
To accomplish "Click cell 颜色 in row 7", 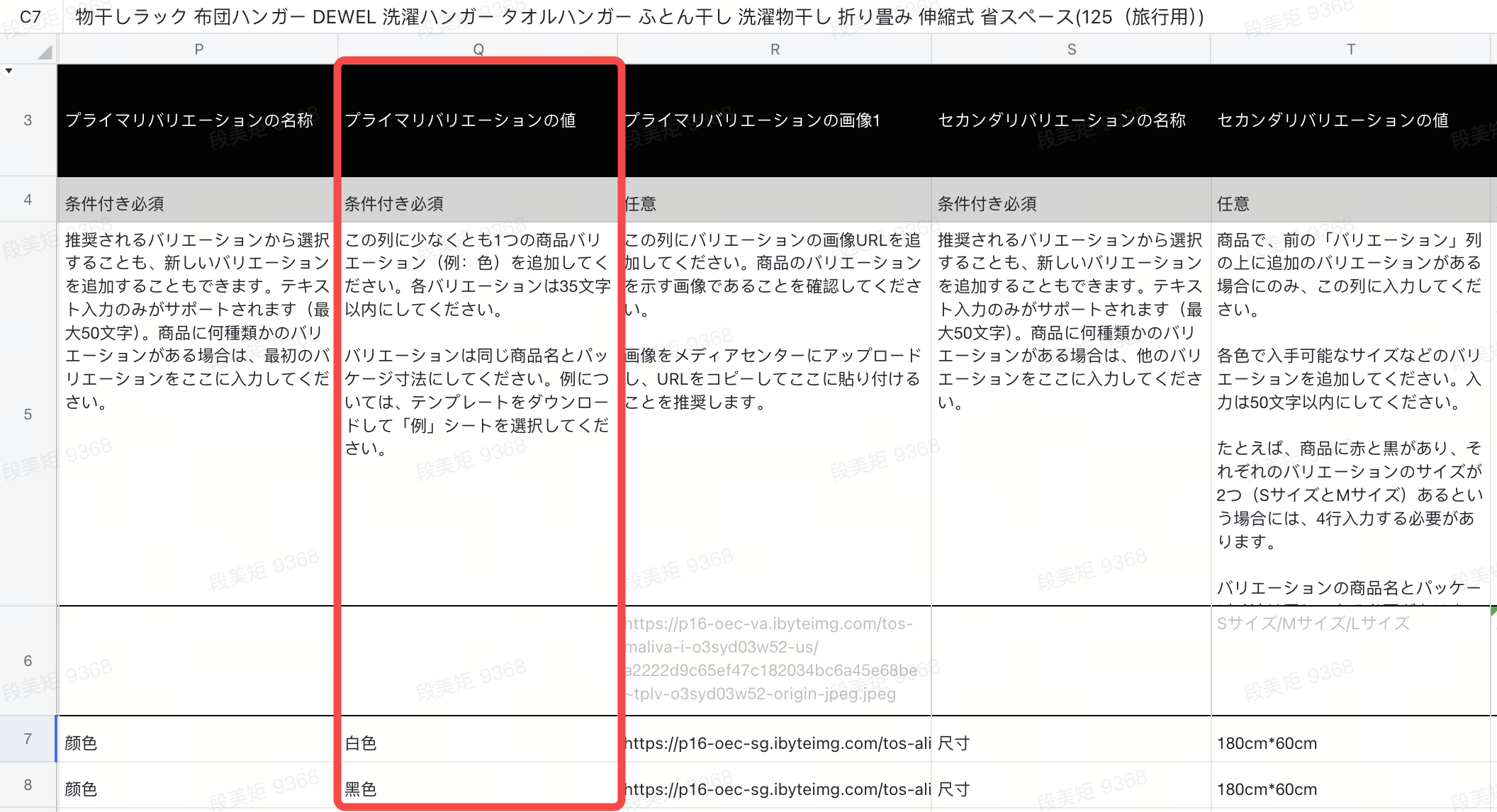I will (198, 739).
